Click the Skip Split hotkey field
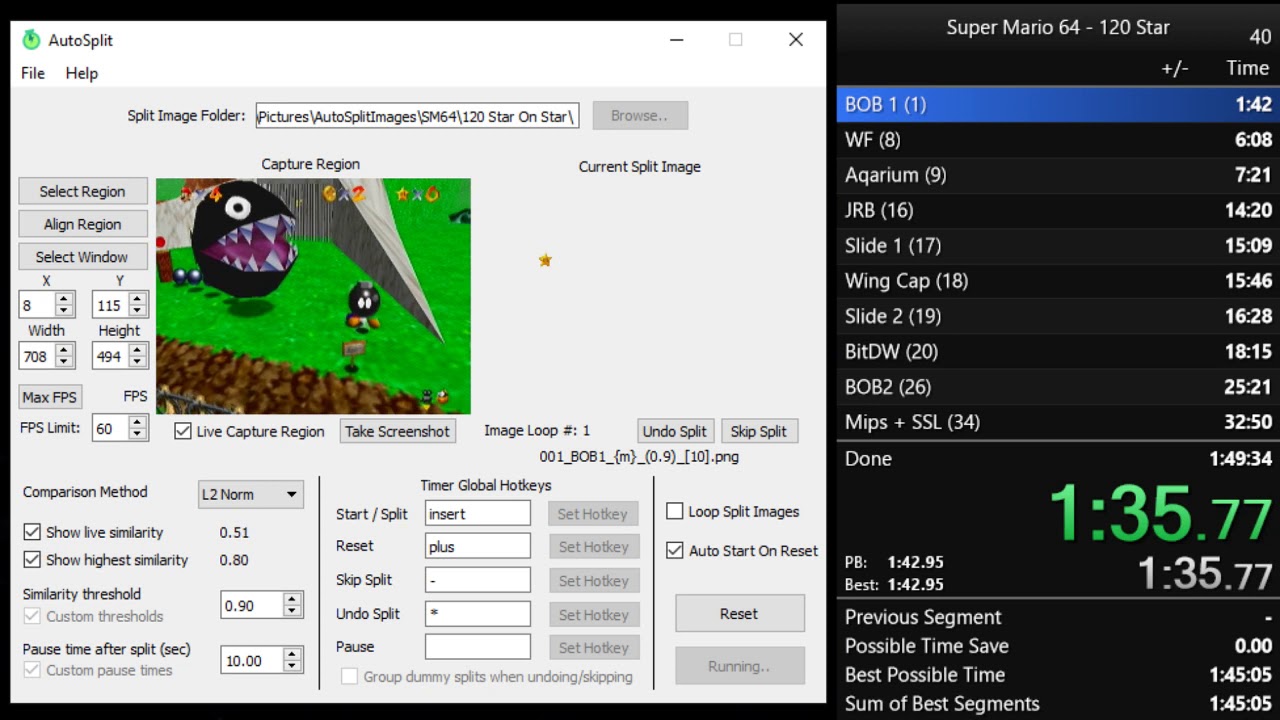The image size is (1280, 720). coord(478,580)
